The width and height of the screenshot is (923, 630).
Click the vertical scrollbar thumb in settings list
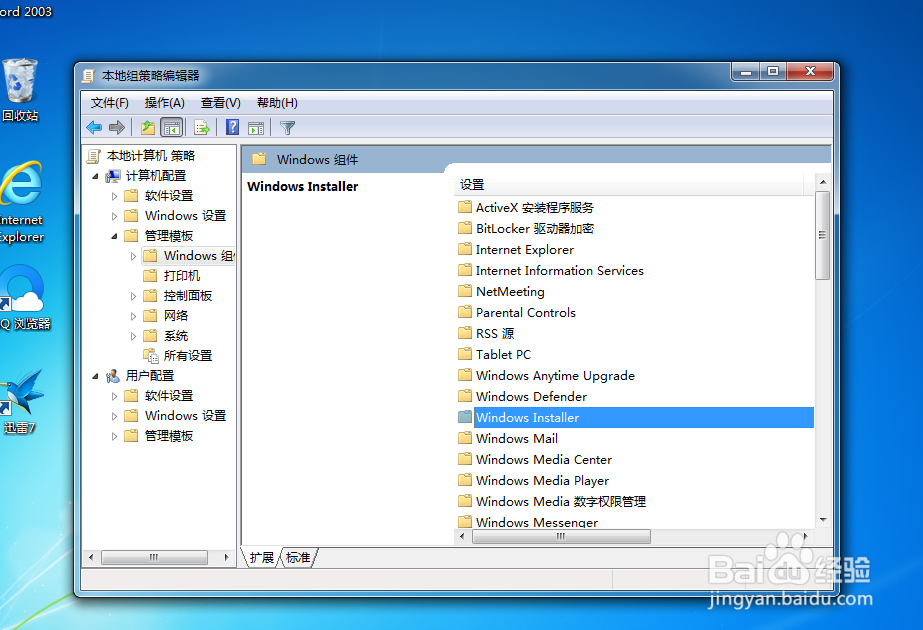[822, 235]
